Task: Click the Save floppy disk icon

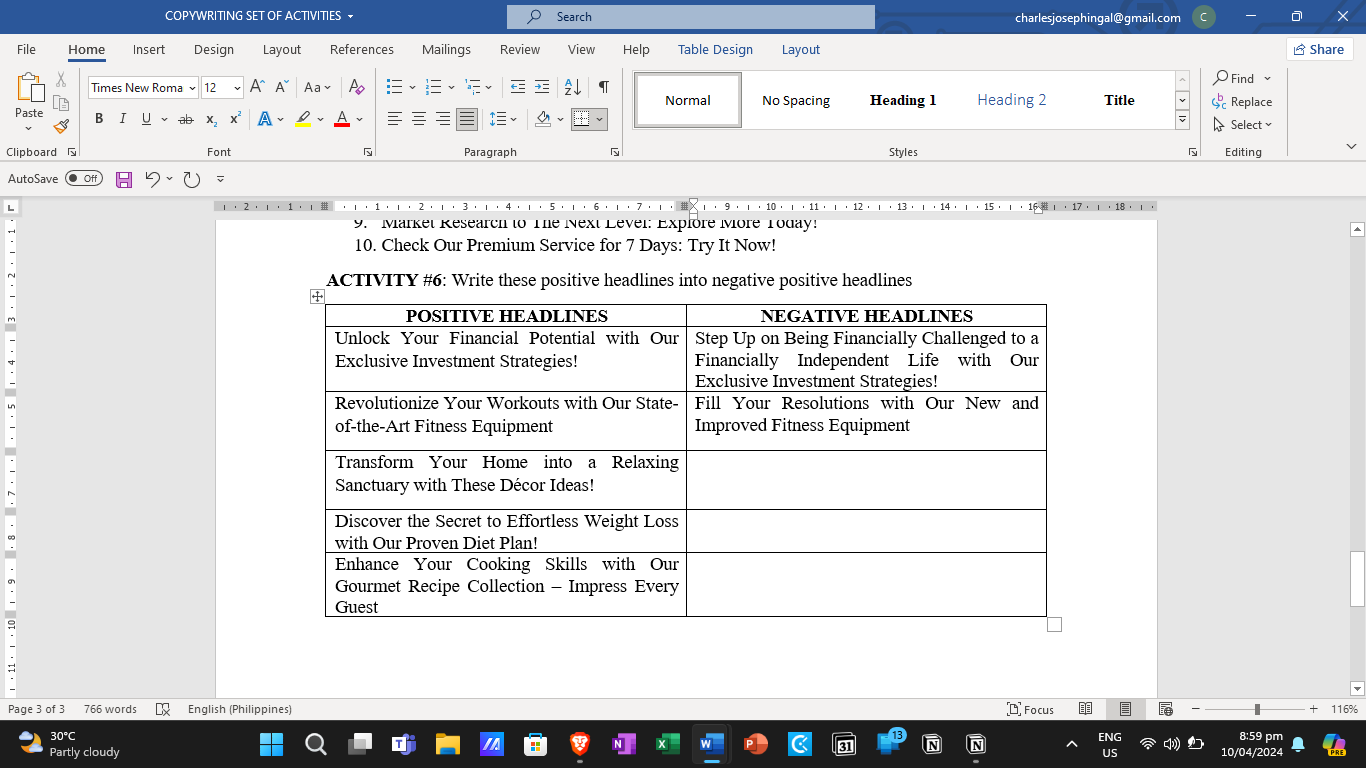Action: [x=124, y=179]
